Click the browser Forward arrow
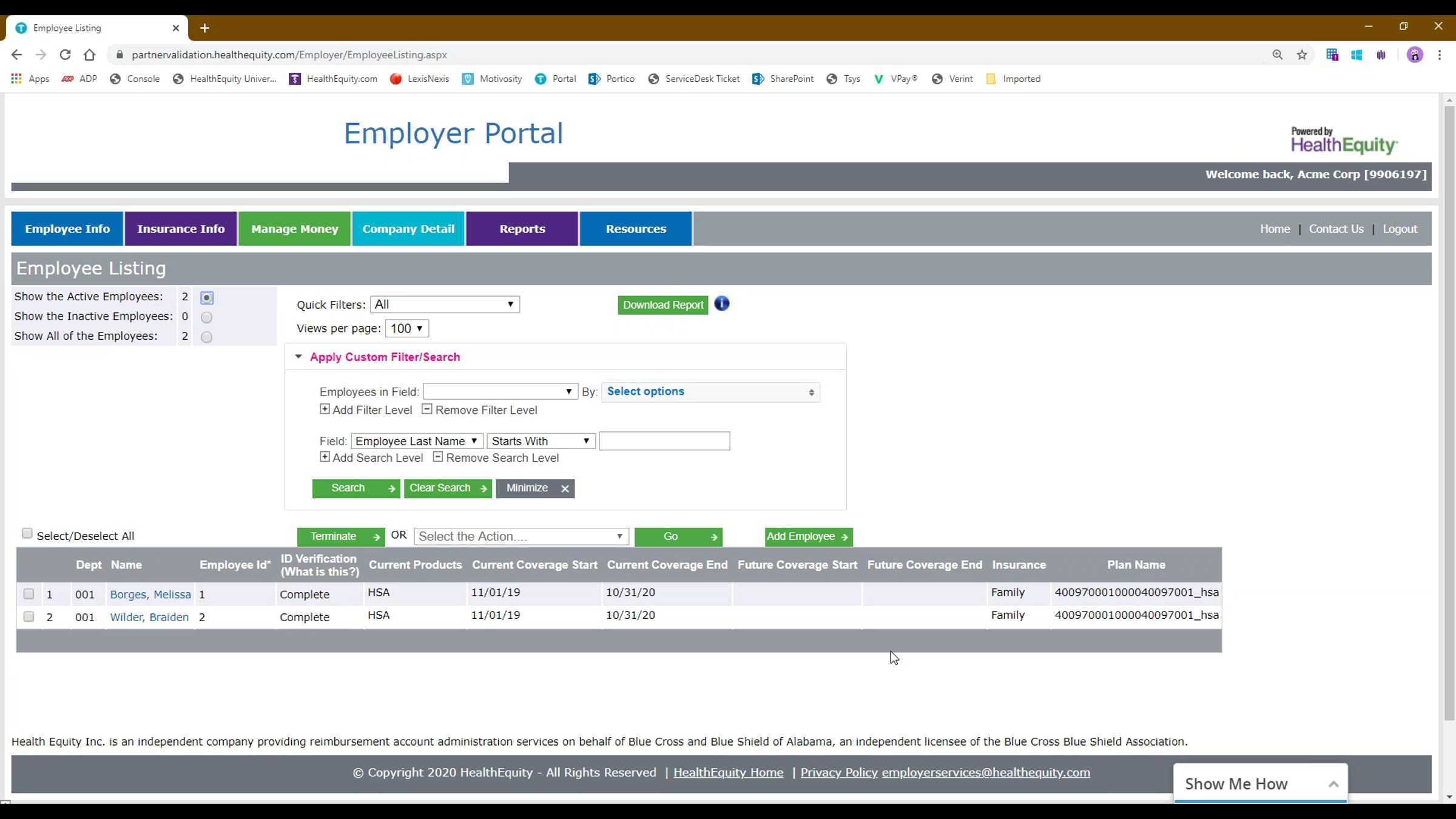 tap(41, 55)
